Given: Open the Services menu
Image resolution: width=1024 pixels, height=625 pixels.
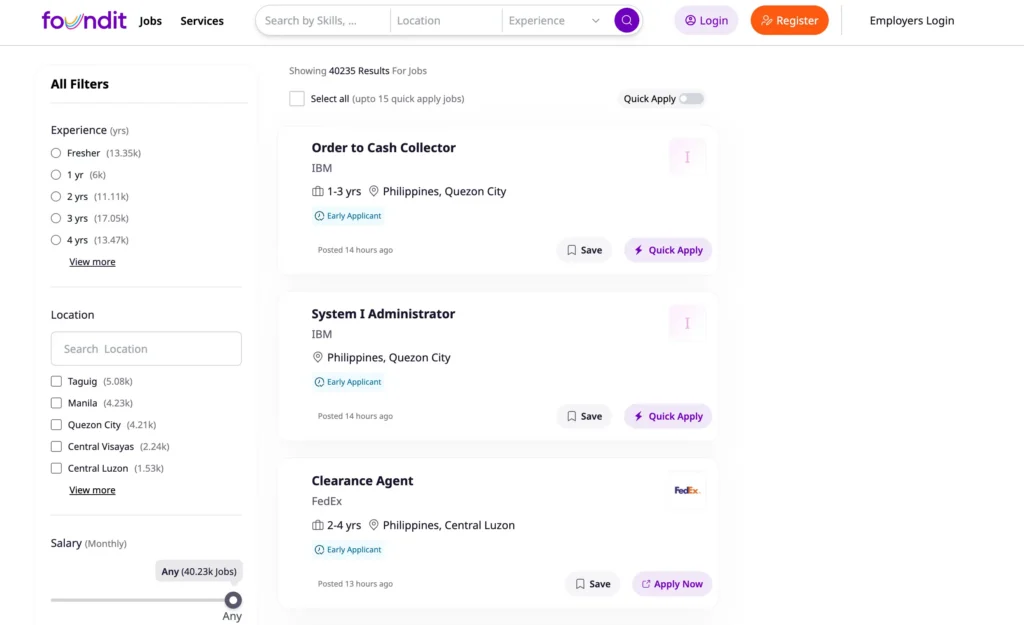Looking at the screenshot, I should pyautogui.click(x=202, y=21).
